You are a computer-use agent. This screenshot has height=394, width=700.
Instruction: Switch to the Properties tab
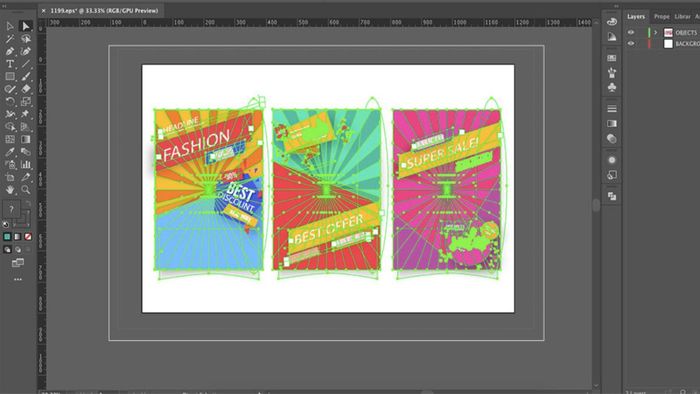[662, 17]
